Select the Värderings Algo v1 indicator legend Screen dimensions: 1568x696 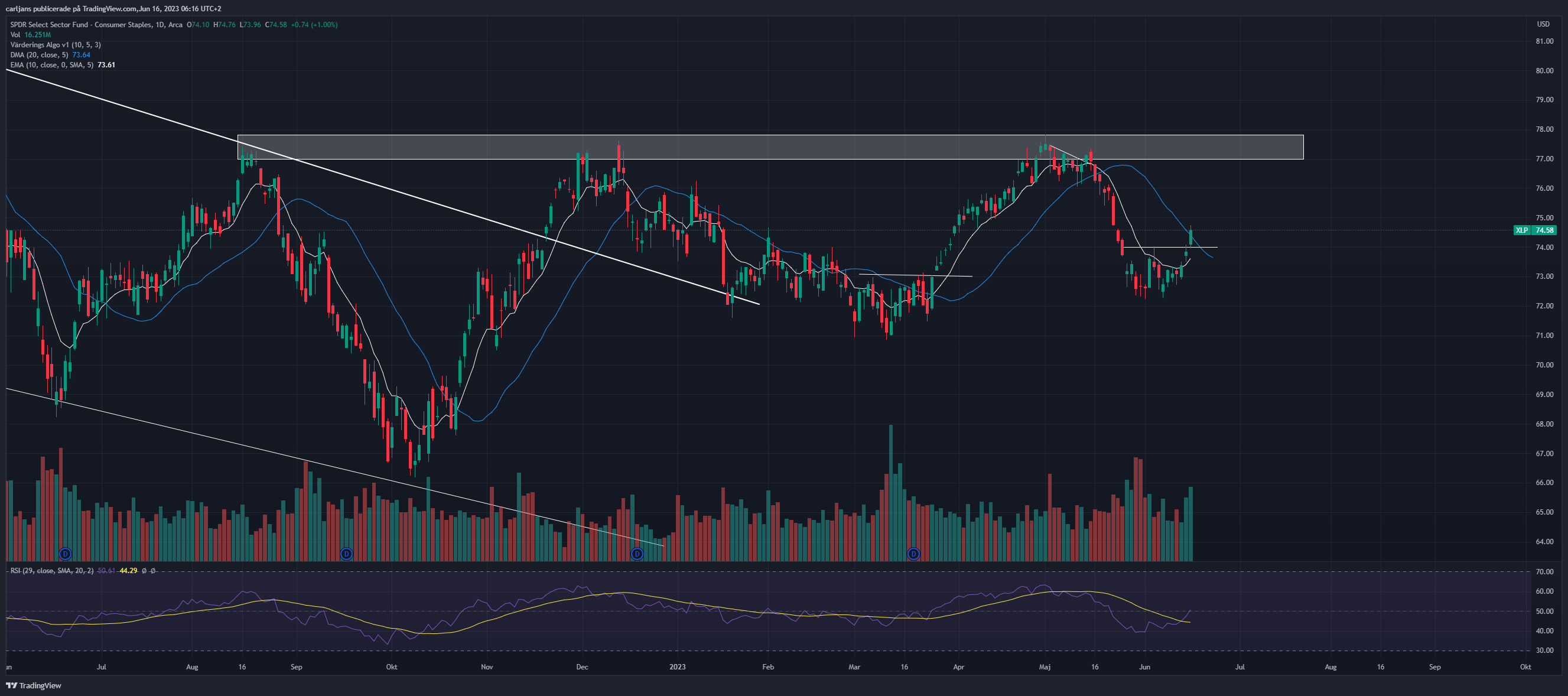click(56, 44)
